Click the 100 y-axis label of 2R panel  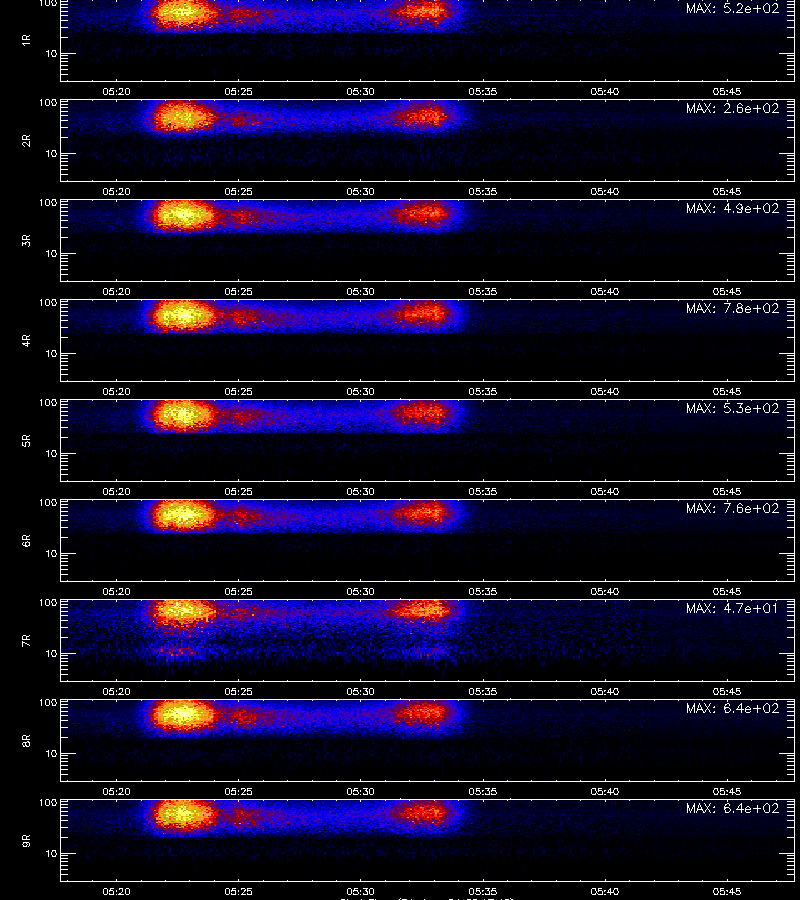[x=48, y=103]
